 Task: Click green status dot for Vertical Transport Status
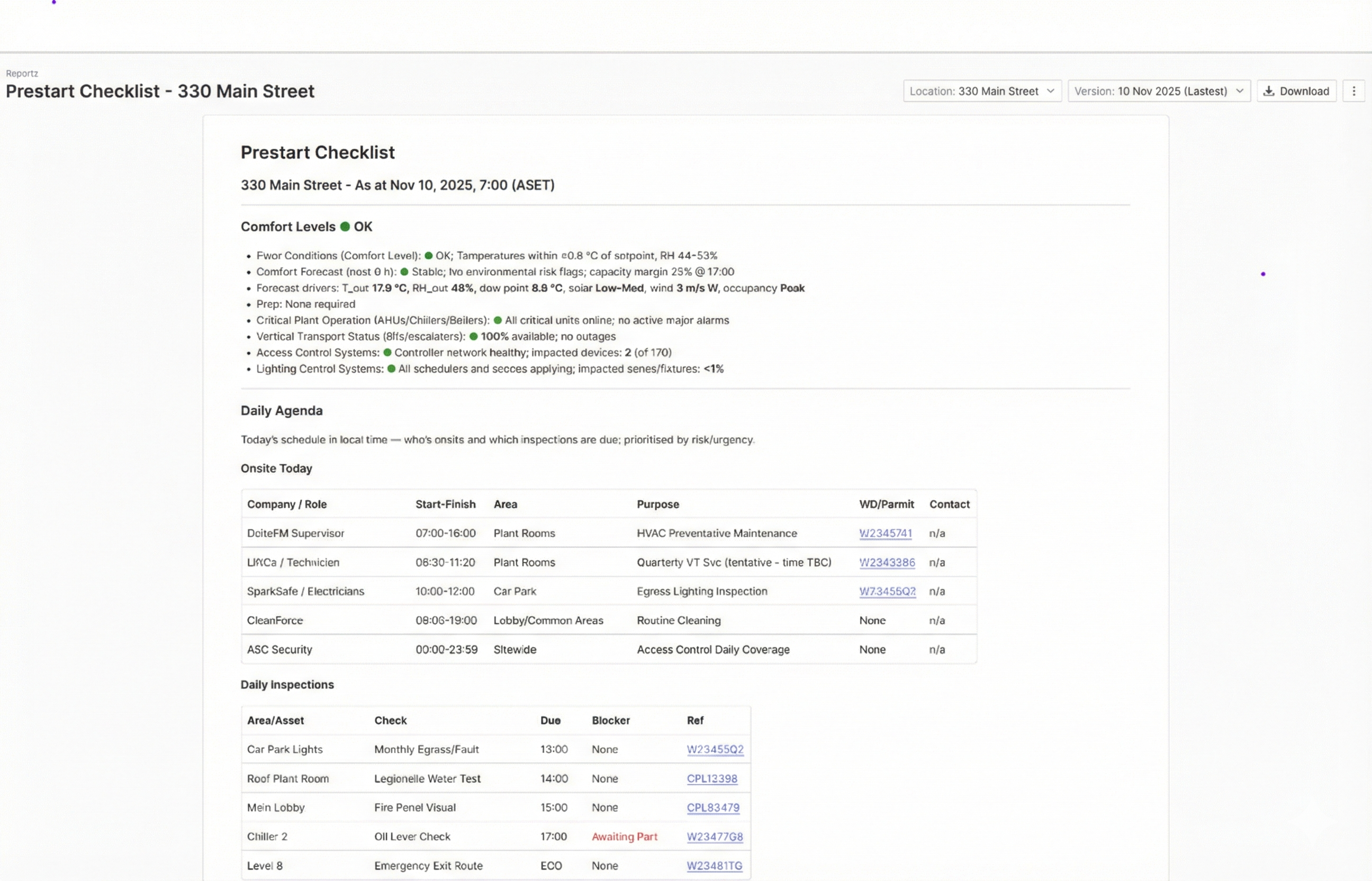[x=474, y=336]
